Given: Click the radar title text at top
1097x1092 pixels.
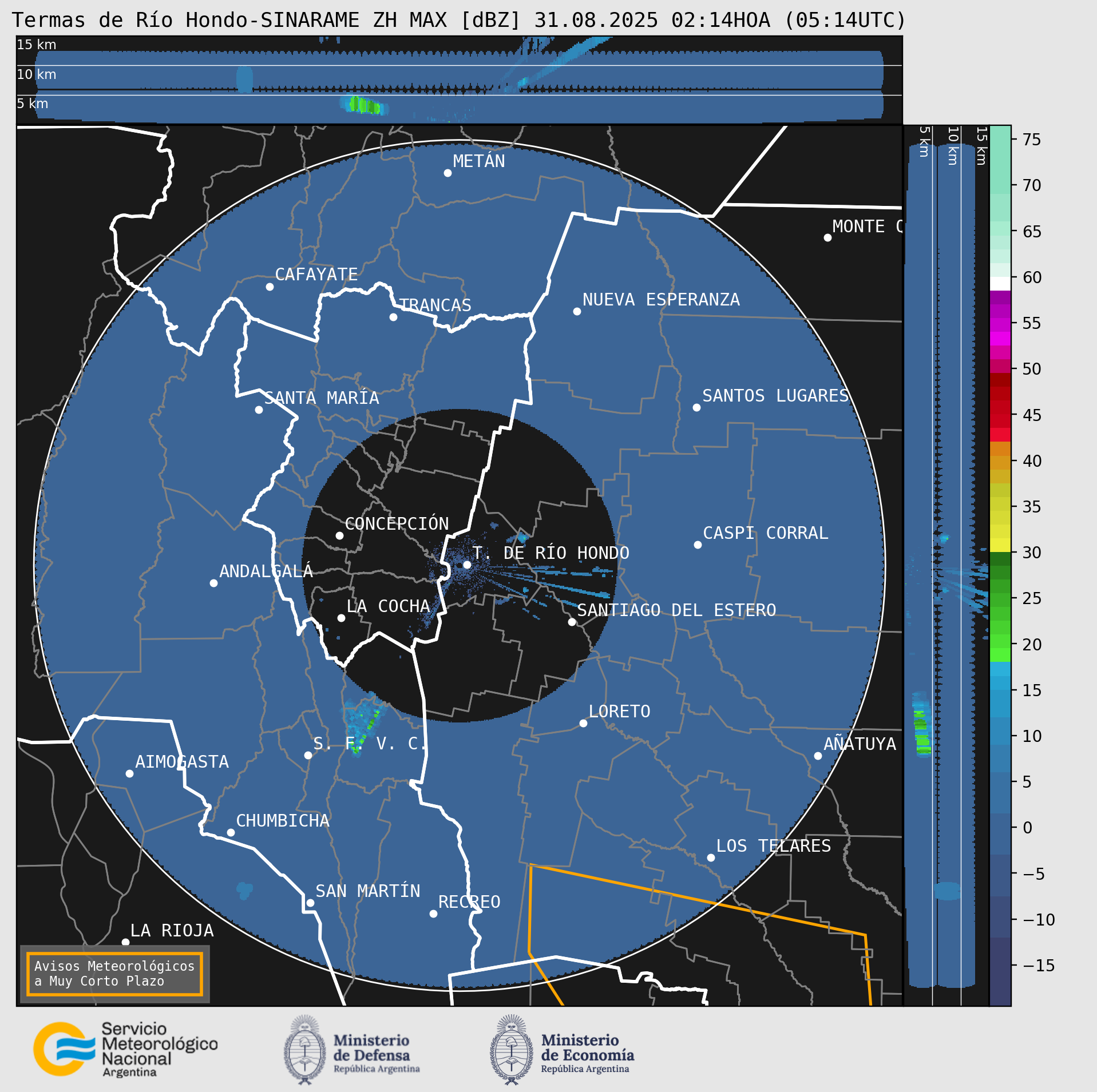Looking at the screenshot, I should tap(458, 20).
